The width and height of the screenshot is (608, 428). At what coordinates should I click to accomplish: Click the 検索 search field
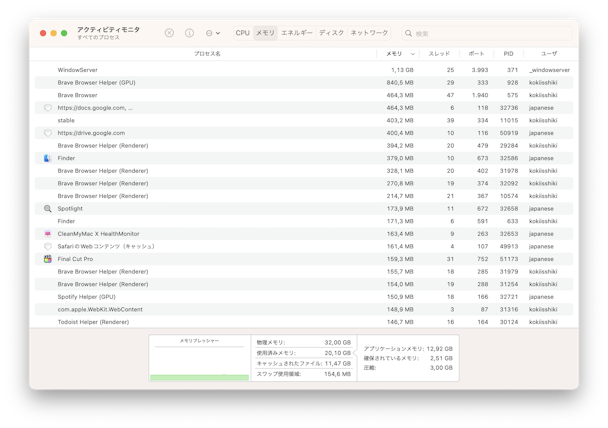487,33
